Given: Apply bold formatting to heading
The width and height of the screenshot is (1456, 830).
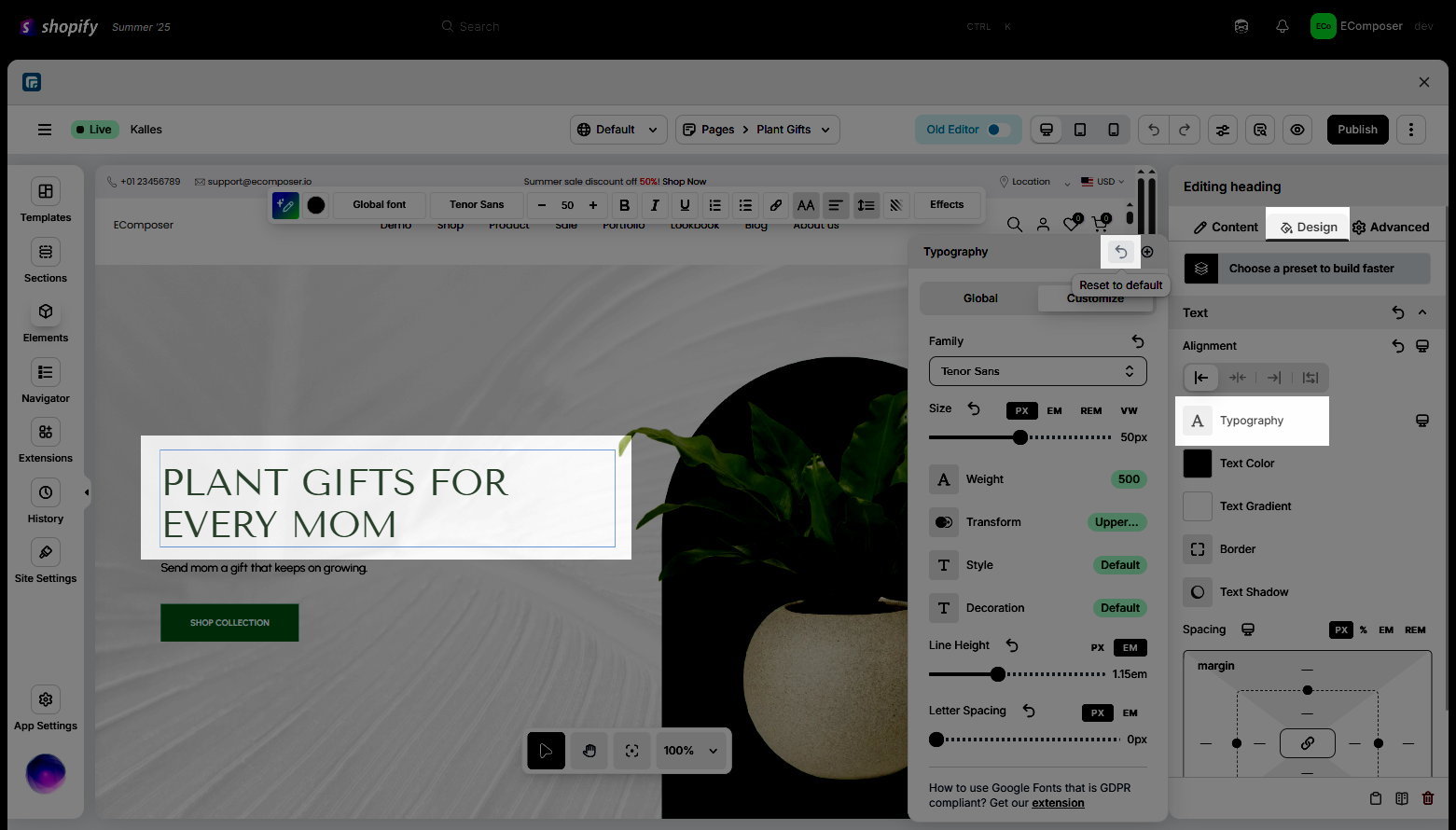Looking at the screenshot, I should pos(625,205).
